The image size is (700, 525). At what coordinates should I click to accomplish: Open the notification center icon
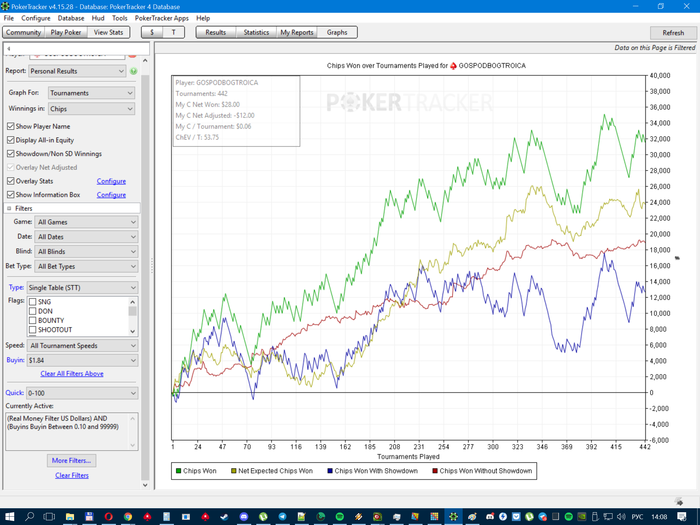click(682, 517)
